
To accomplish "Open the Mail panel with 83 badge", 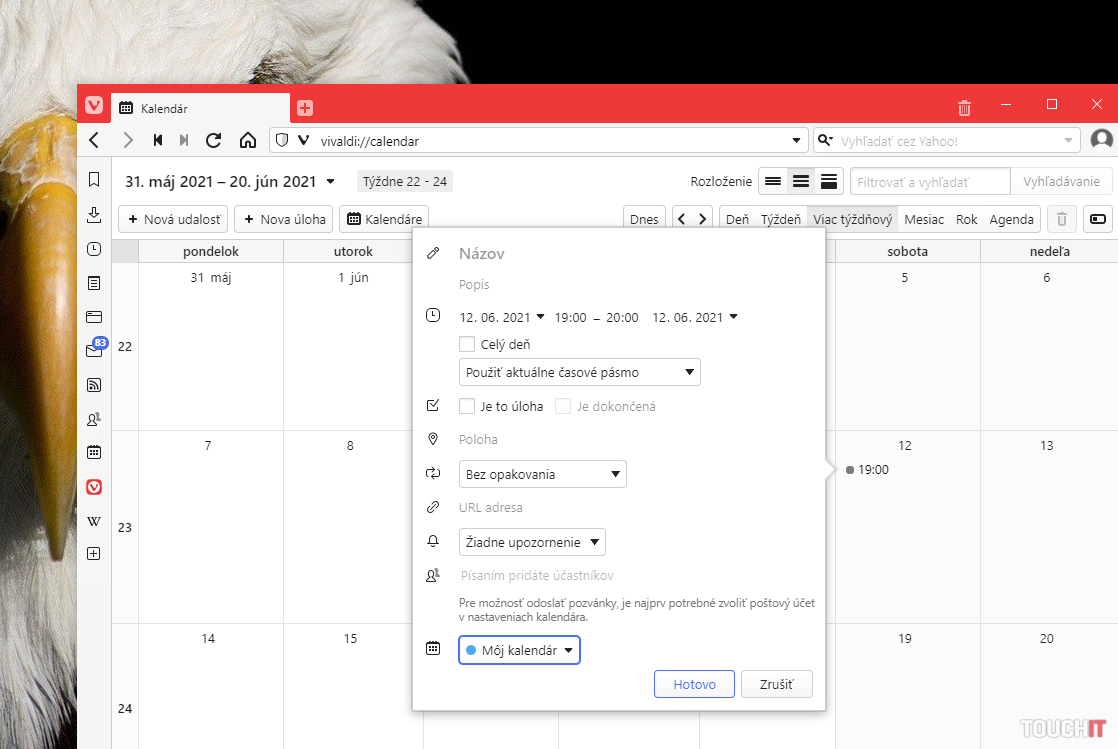I will tap(94, 350).
